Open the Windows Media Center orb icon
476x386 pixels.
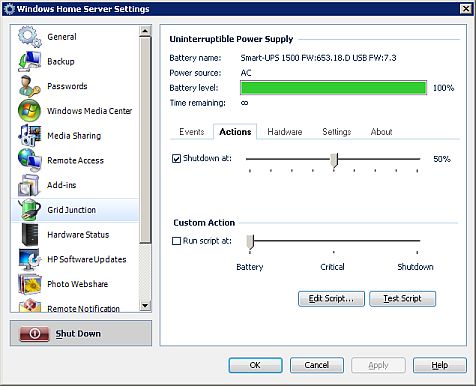pos(30,111)
